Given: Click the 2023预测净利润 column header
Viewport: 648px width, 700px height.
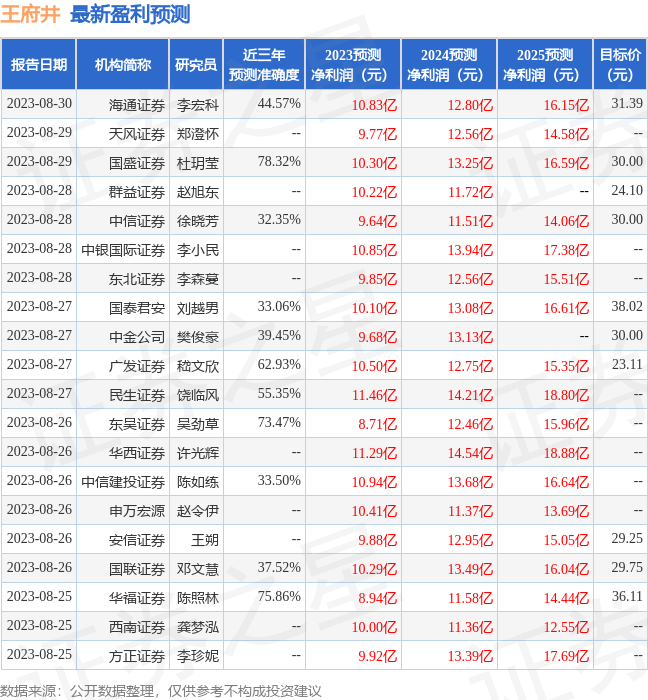Looking at the screenshot, I should click(x=353, y=65).
